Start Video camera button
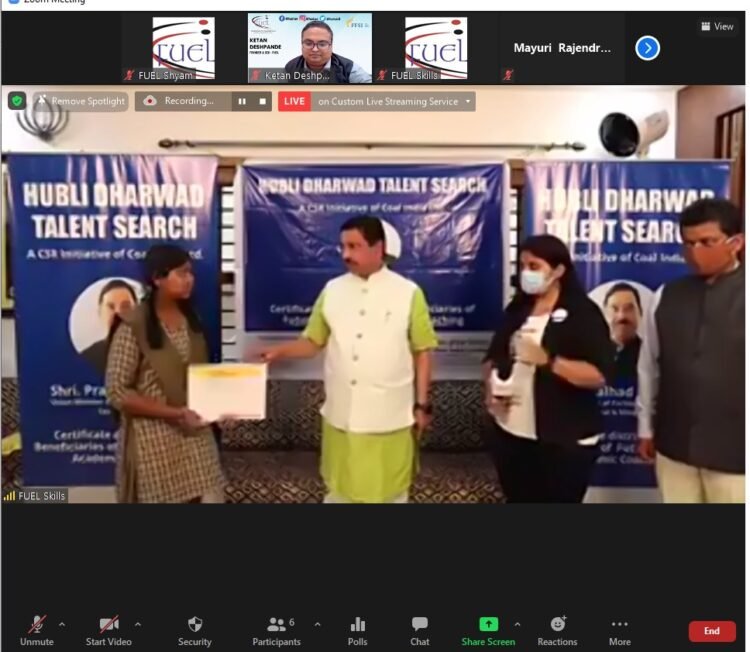 [x=109, y=631]
